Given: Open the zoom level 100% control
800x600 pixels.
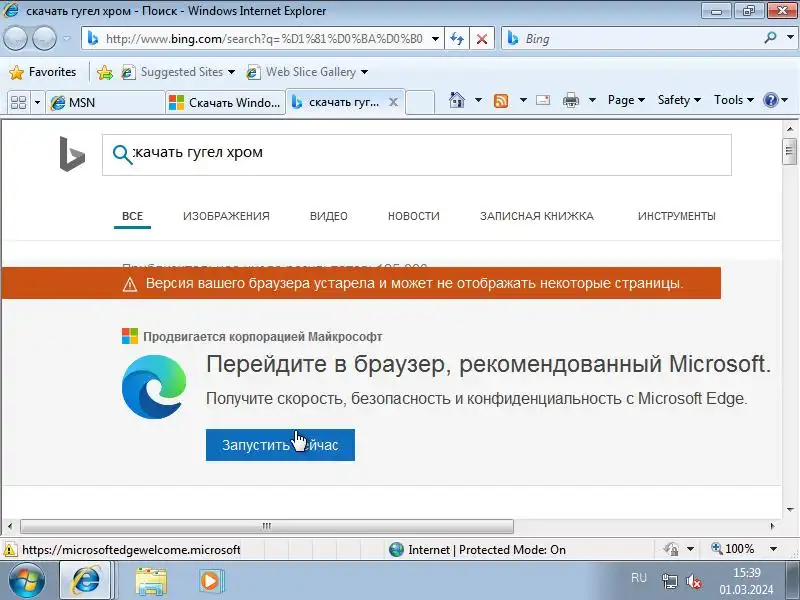Looking at the screenshot, I should pos(733,549).
